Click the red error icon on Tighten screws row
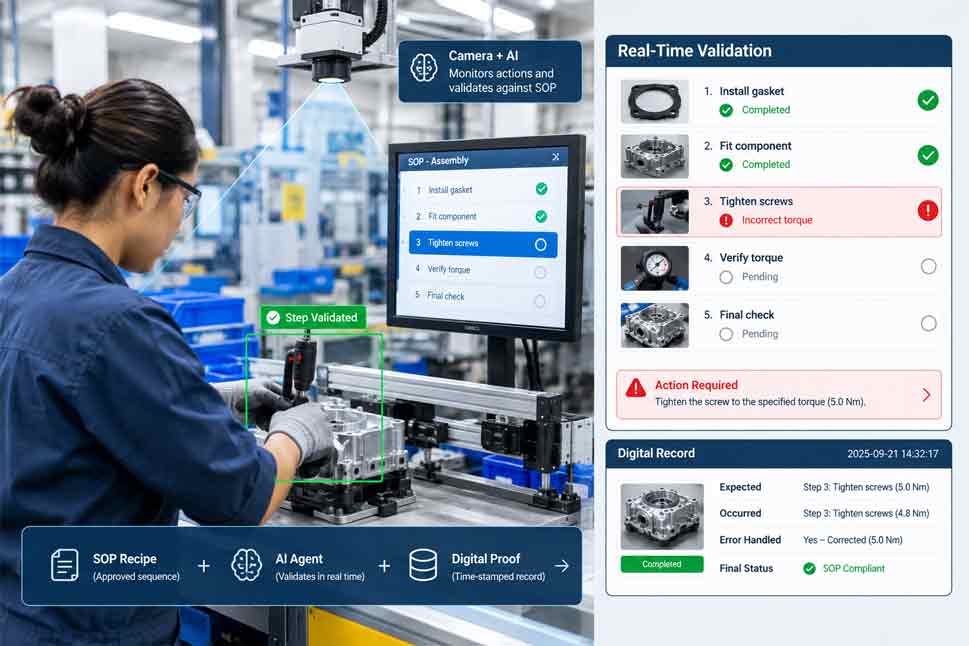 (928, 211)
